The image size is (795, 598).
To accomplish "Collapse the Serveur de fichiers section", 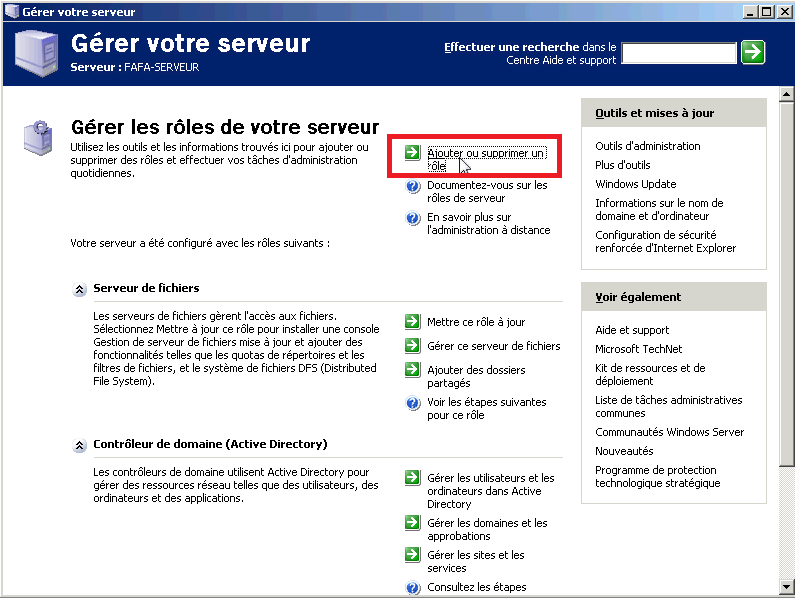I will pos(80,290).
